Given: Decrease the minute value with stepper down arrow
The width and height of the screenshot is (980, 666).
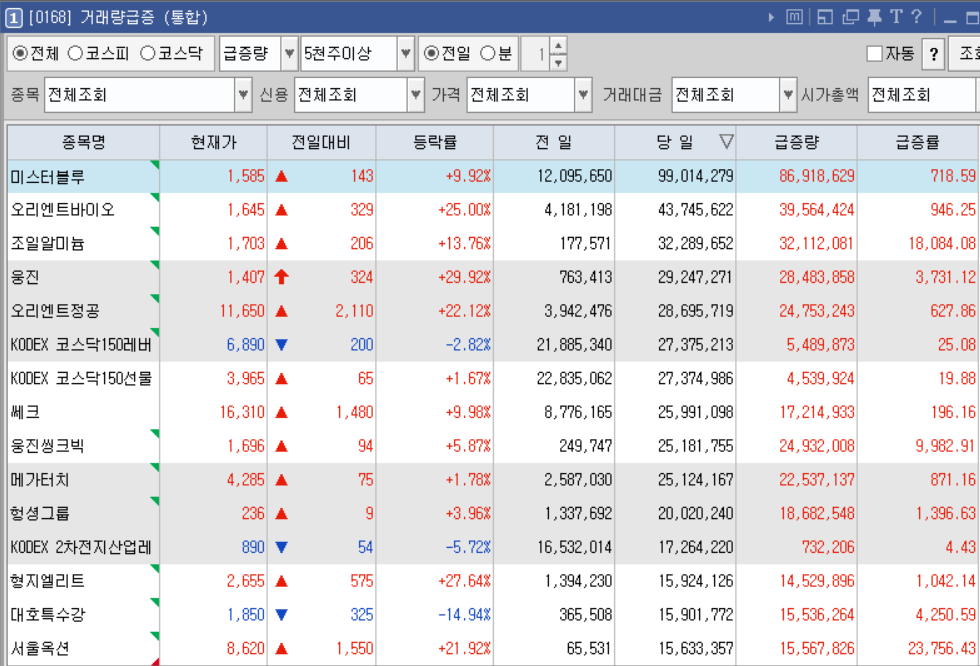Looking at the screenshot, I should coord(558,62).
